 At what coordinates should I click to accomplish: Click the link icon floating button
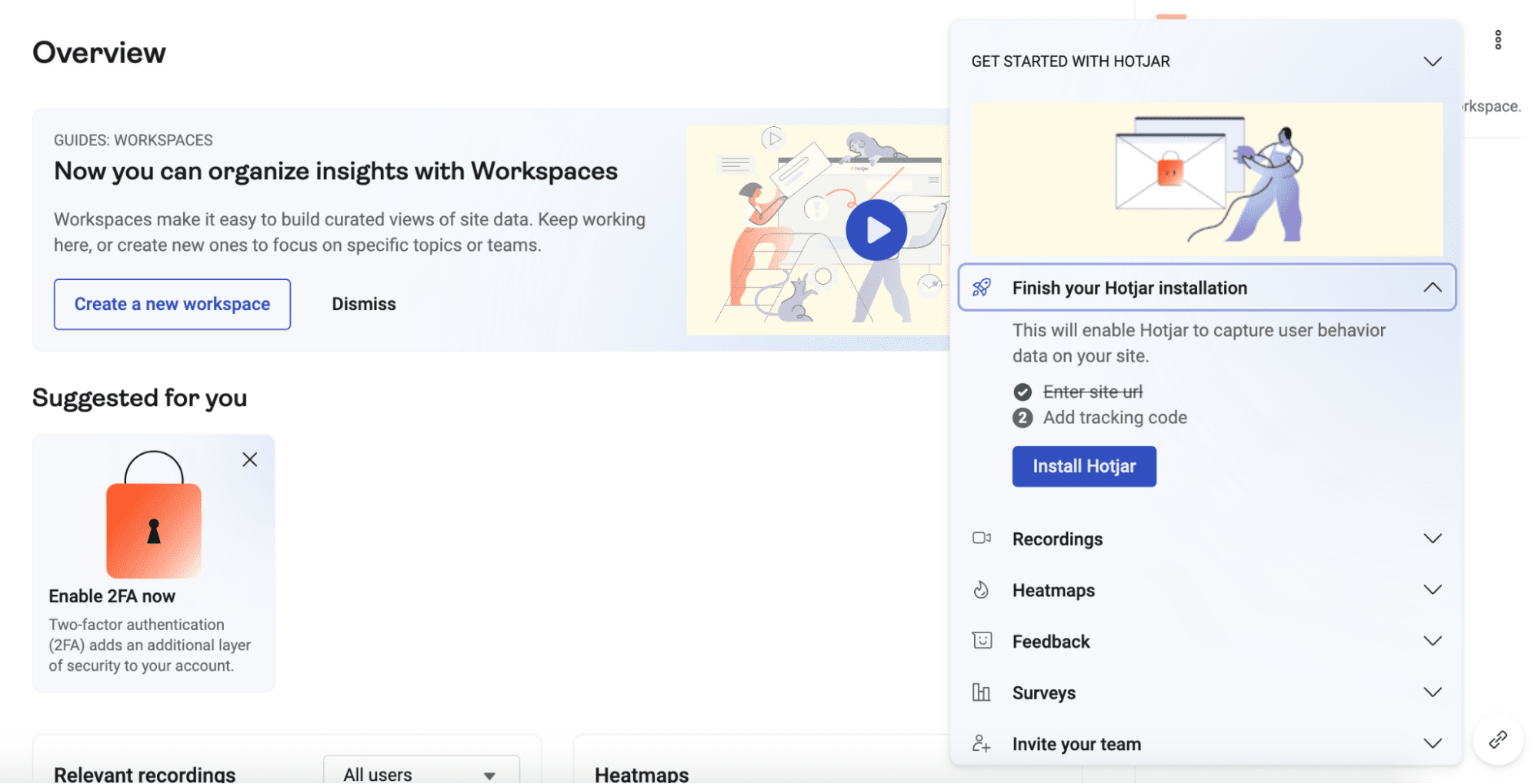1497,740
